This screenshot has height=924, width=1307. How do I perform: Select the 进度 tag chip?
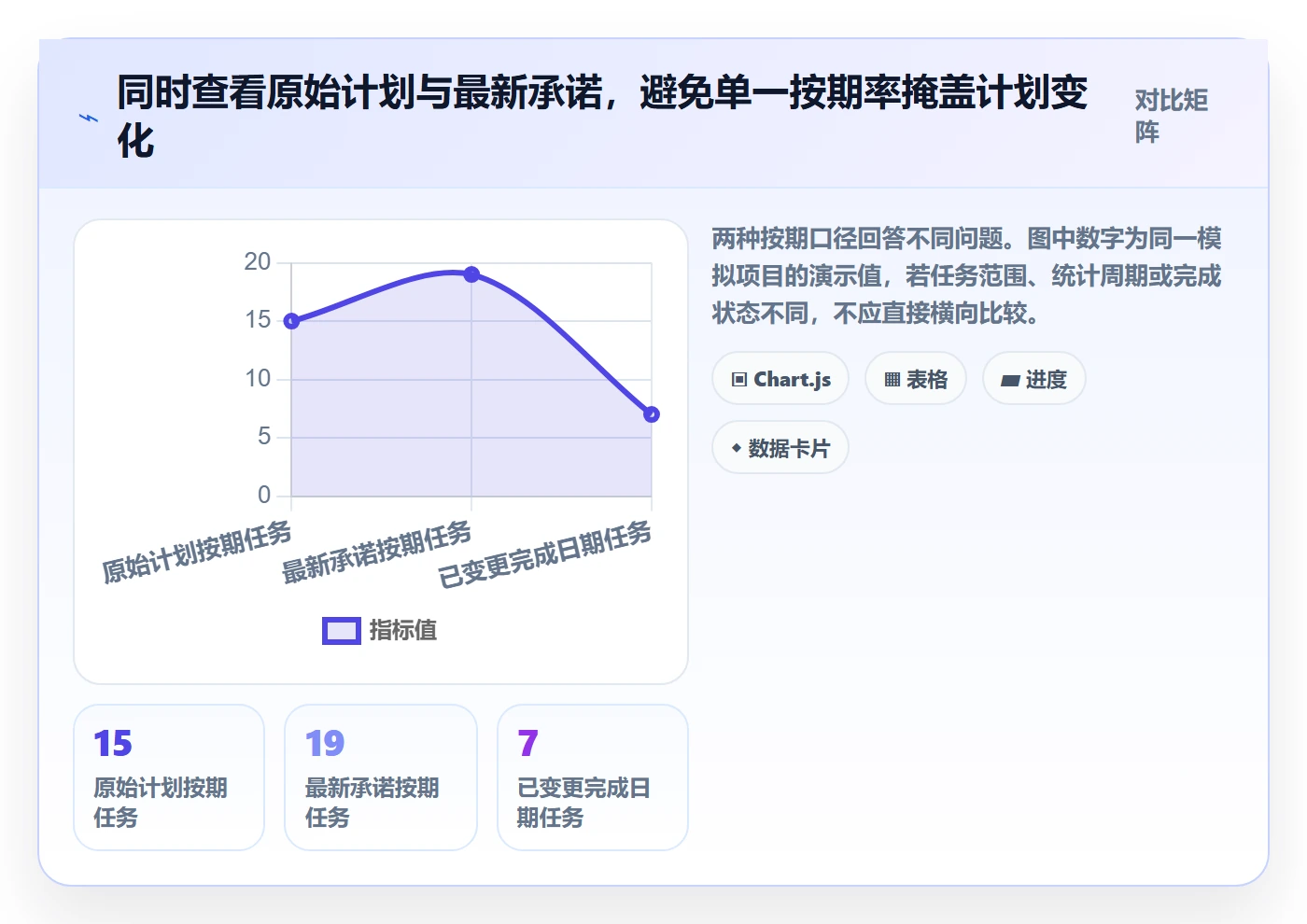coord(1034,379)
